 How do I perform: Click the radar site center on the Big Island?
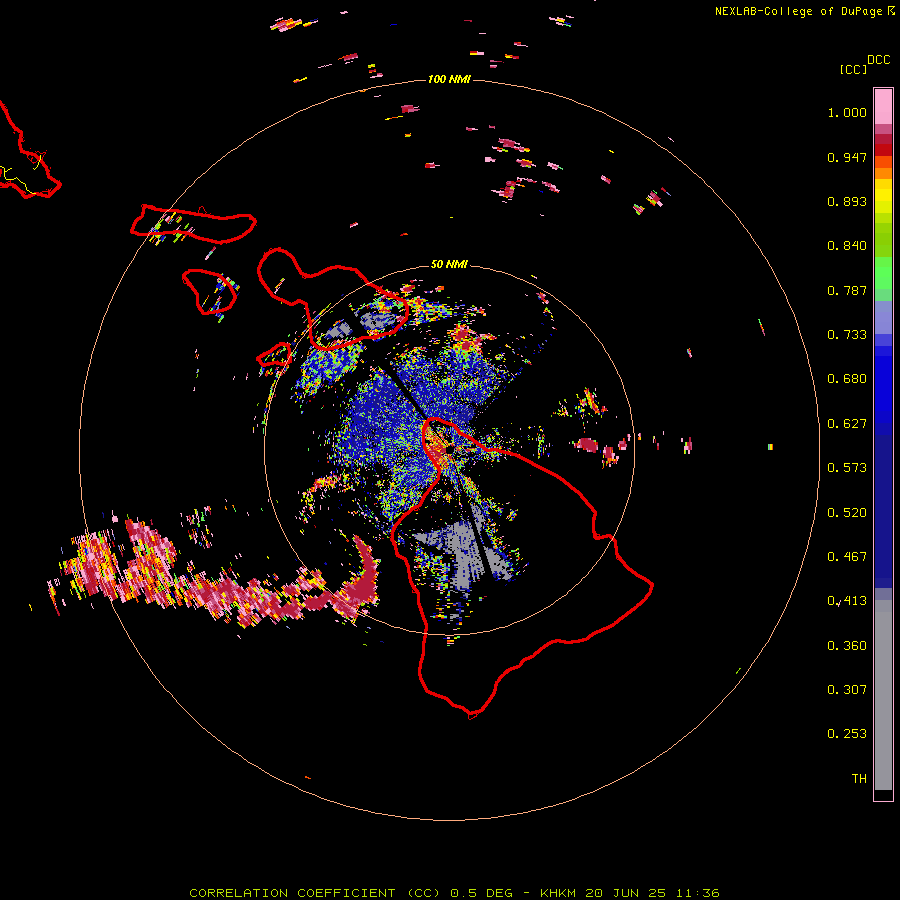449,450
